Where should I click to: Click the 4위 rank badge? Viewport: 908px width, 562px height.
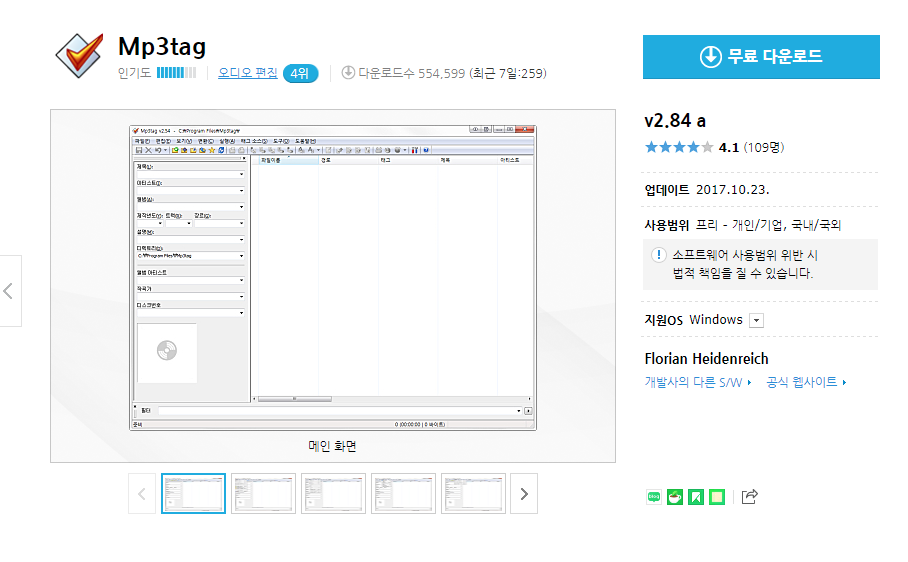point(300,74)
